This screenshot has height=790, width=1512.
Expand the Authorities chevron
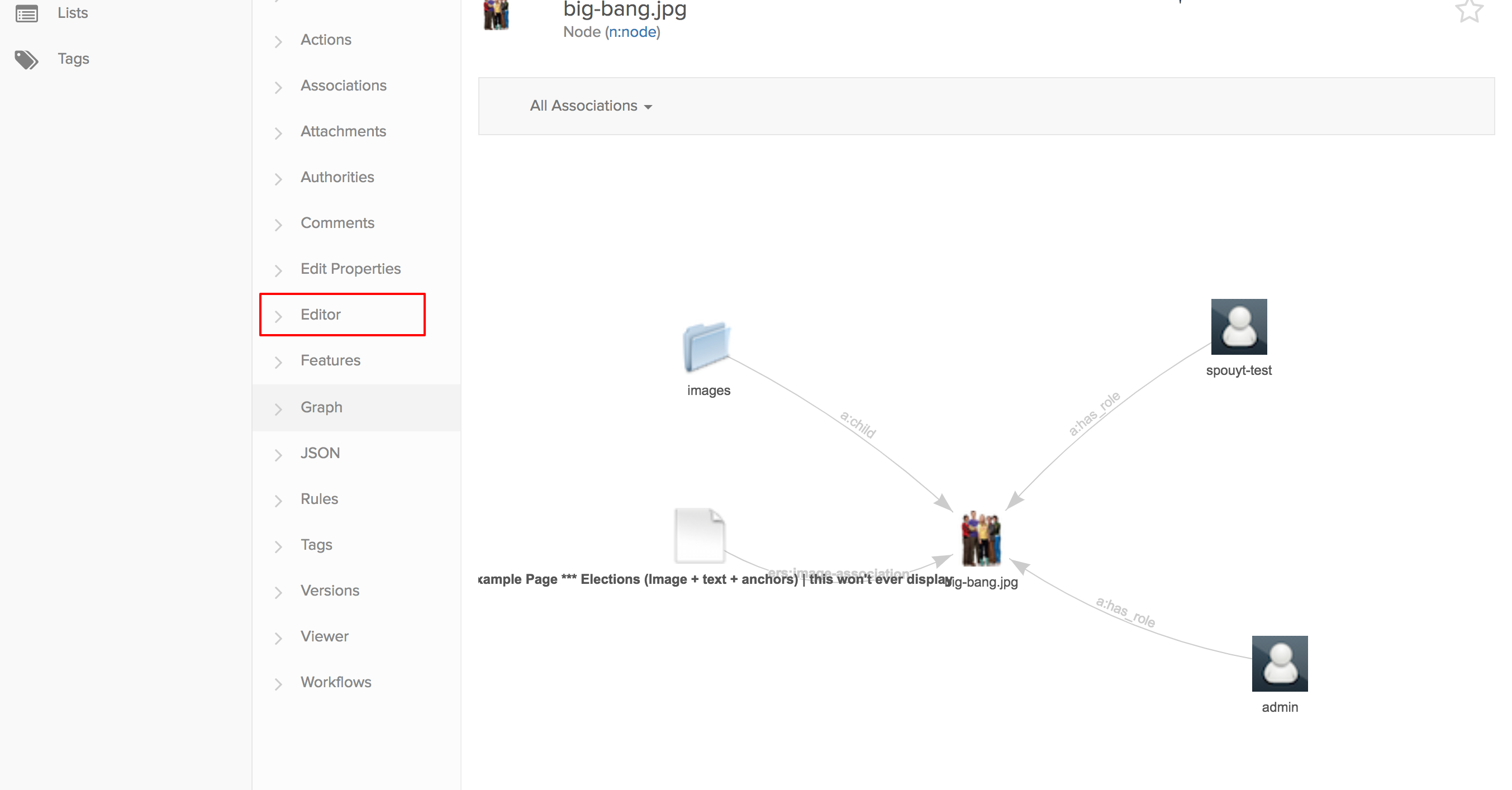pos(279,179)
